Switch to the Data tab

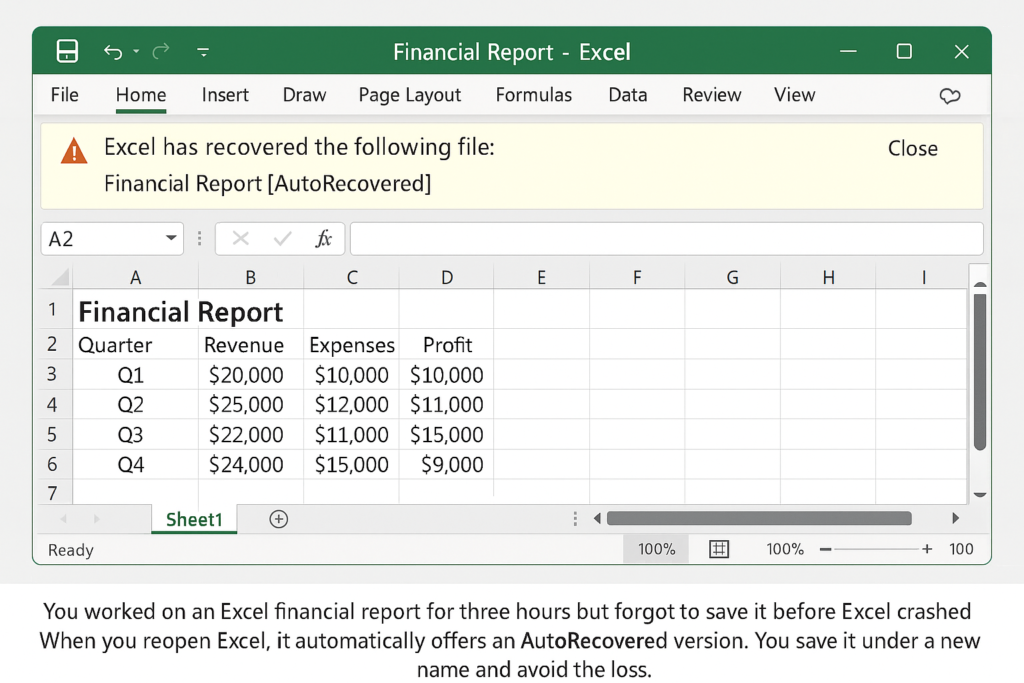628,95
